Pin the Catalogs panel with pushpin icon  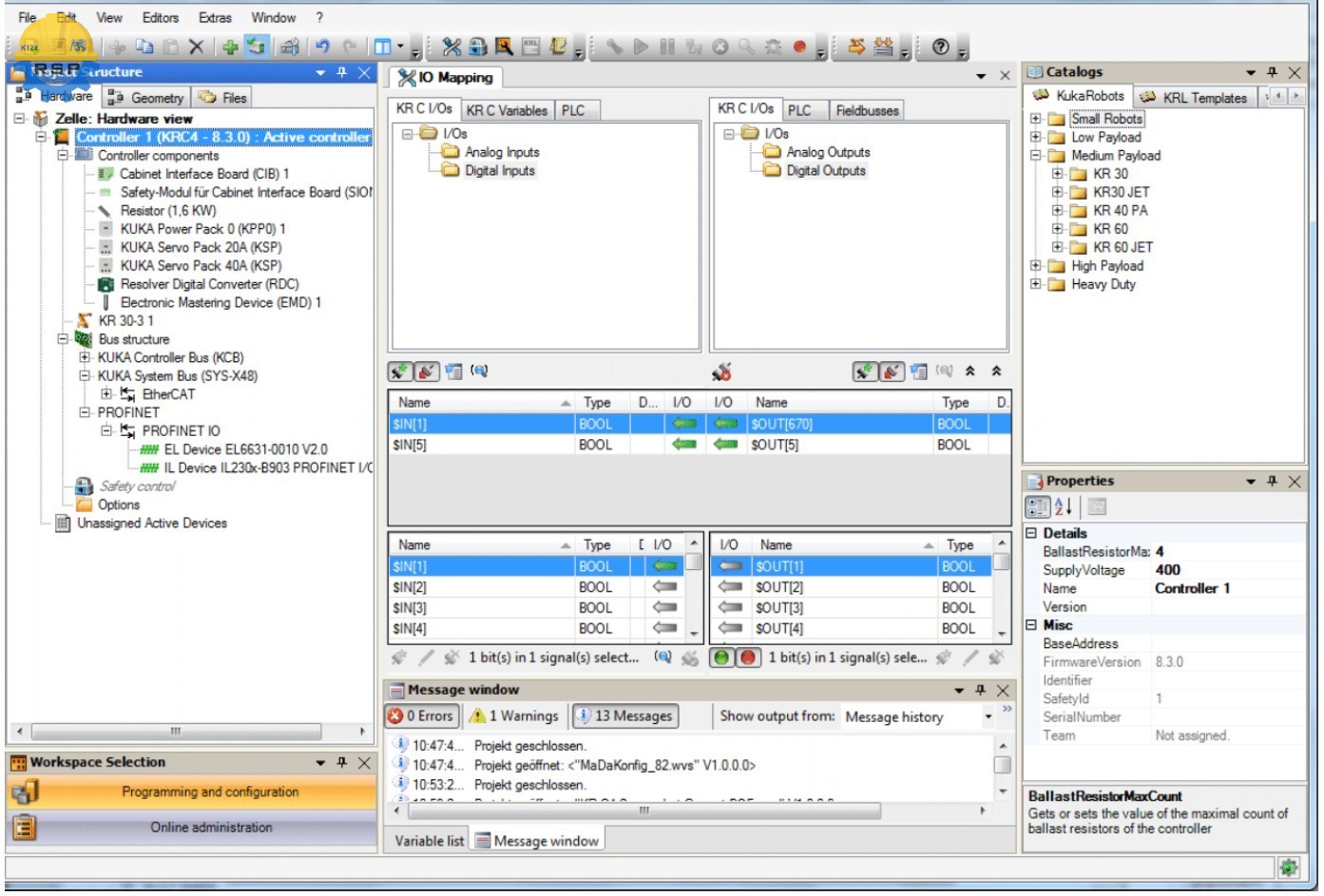coord(1273,72)
